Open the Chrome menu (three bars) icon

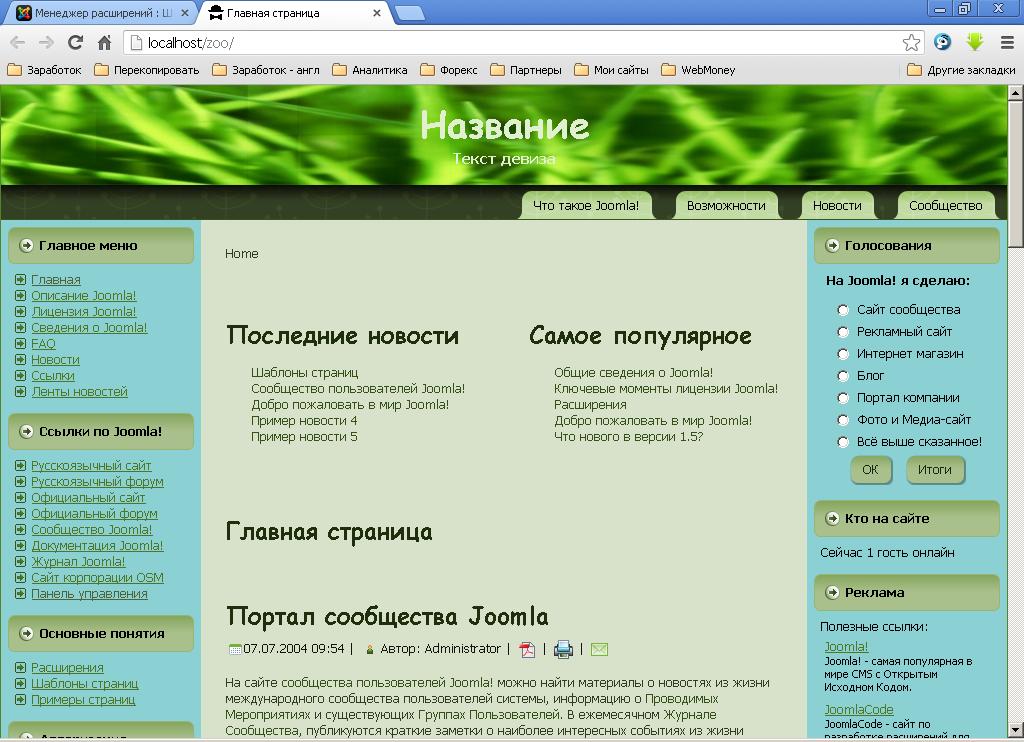tap(1008, 43)
